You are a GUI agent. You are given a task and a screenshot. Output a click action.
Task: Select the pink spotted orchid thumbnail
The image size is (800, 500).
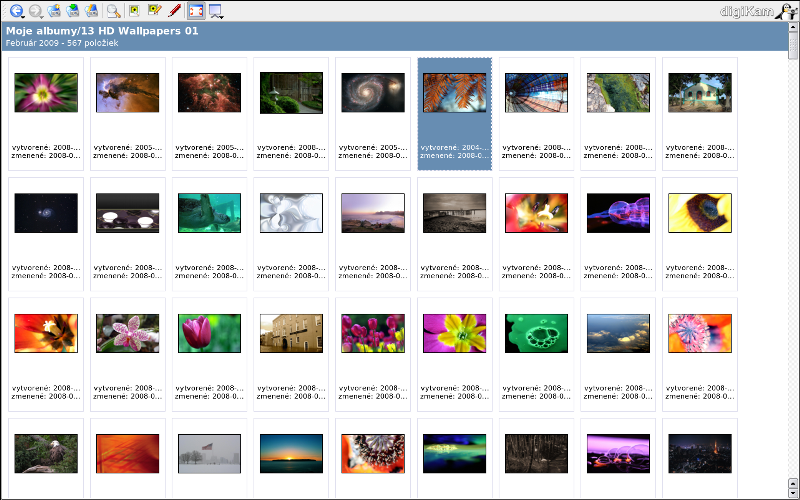click(x=128, y=333)
